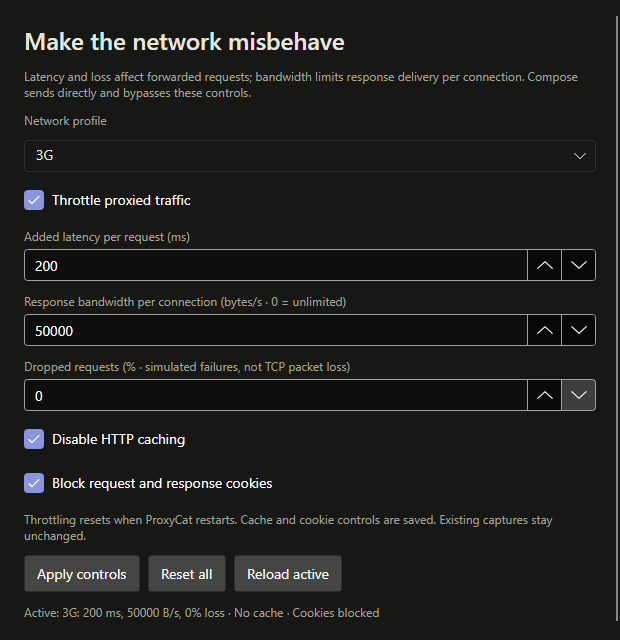
Task: Uncheck Throttle proxied traffic checkbox
Action: (34, 200)
